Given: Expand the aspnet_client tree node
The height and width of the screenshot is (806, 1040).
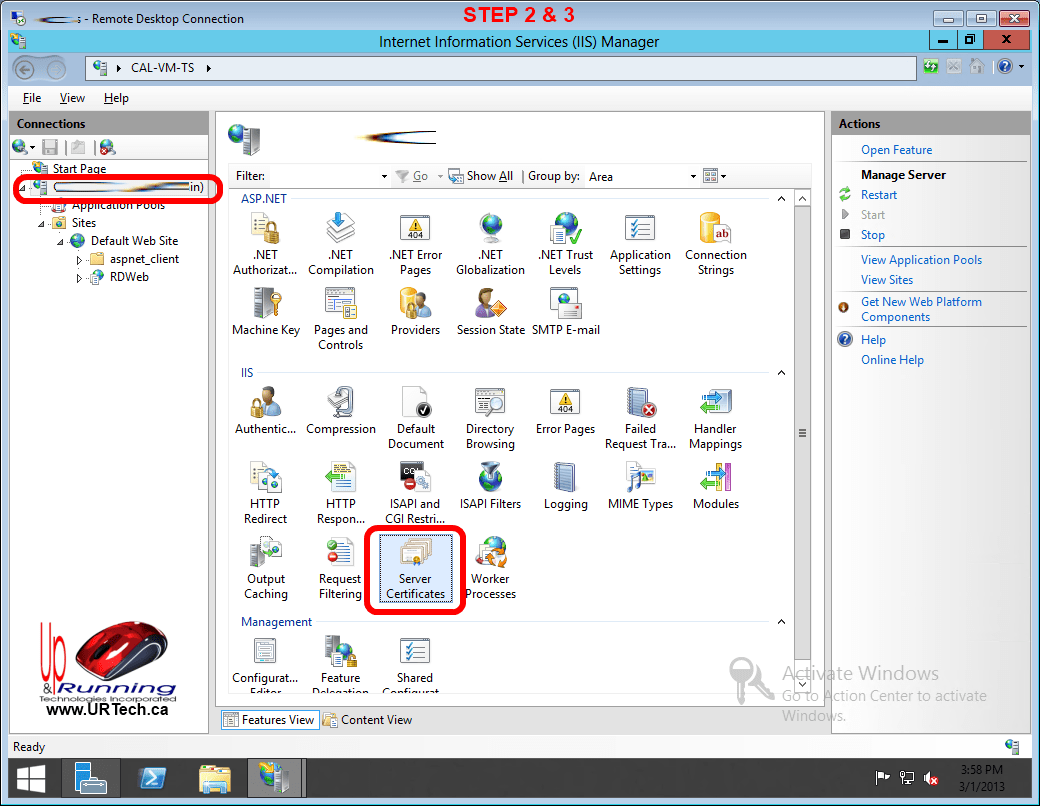Looking at the screenshot, I should [x=80, y=259].
